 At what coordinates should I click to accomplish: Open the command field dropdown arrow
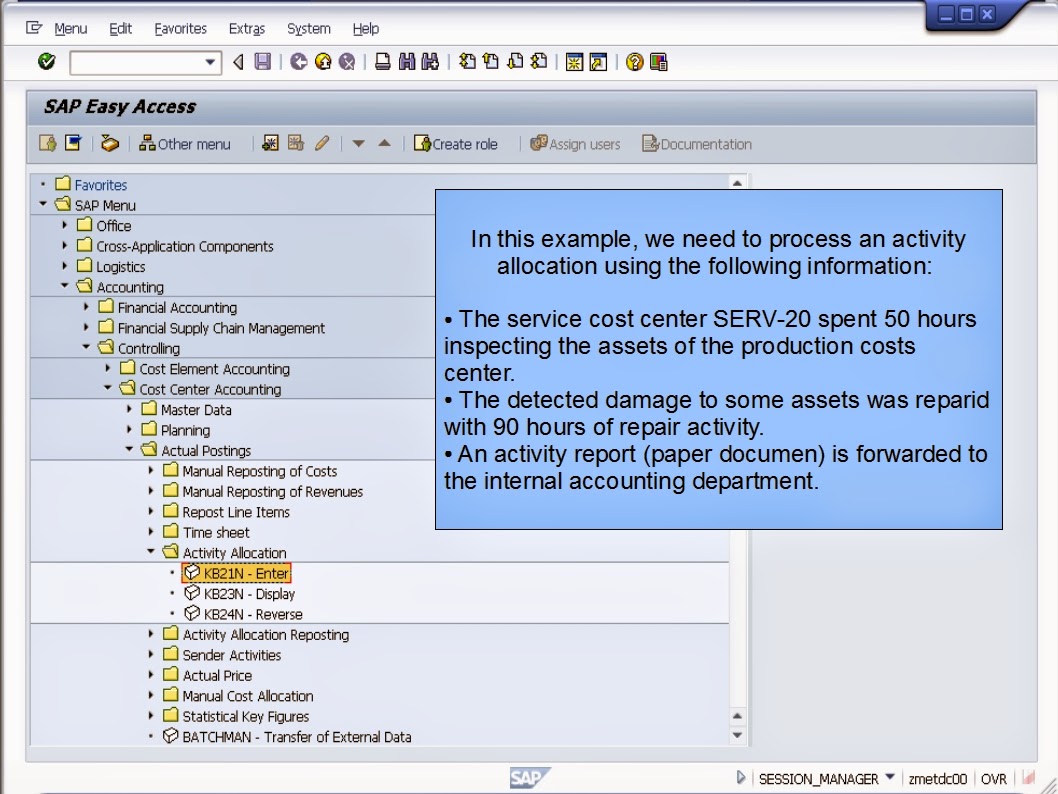[x=211, y=63]
